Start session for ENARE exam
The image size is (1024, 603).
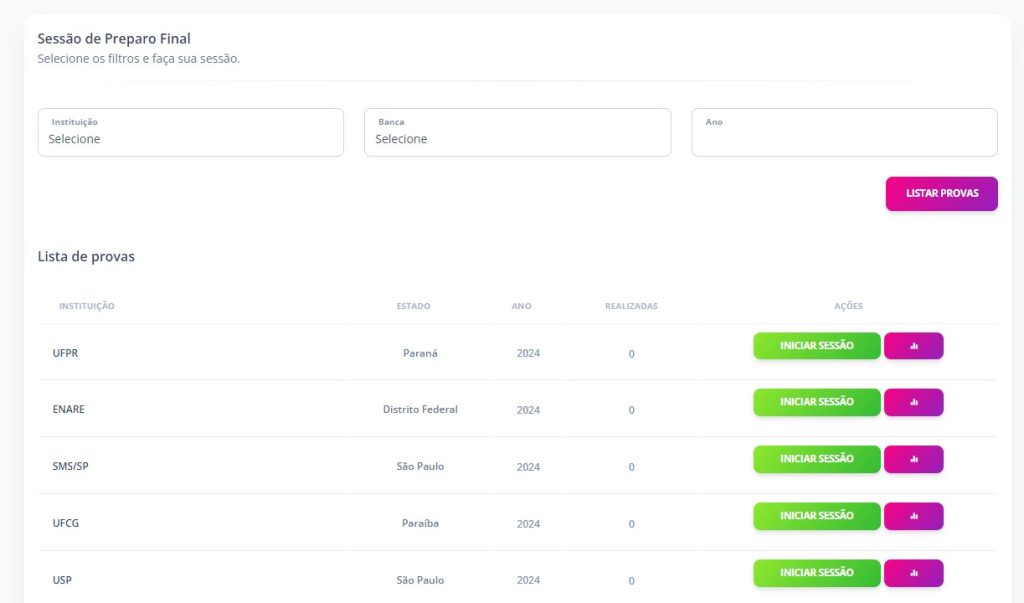pos(816,402)
